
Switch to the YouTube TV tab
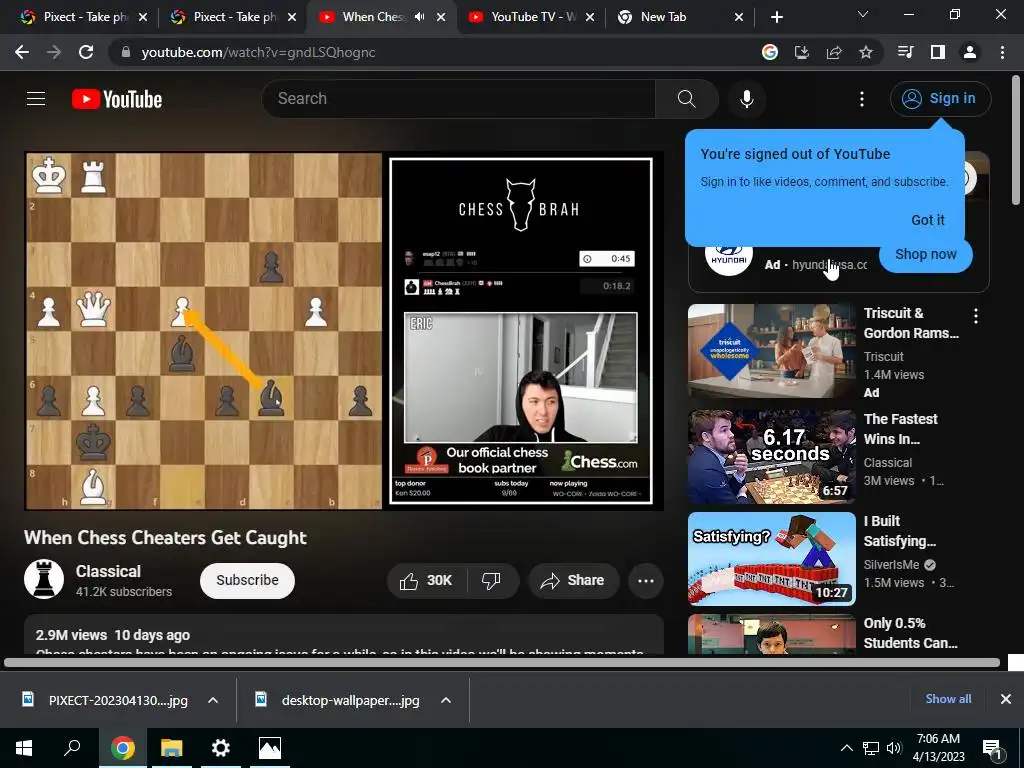point(533,17)
